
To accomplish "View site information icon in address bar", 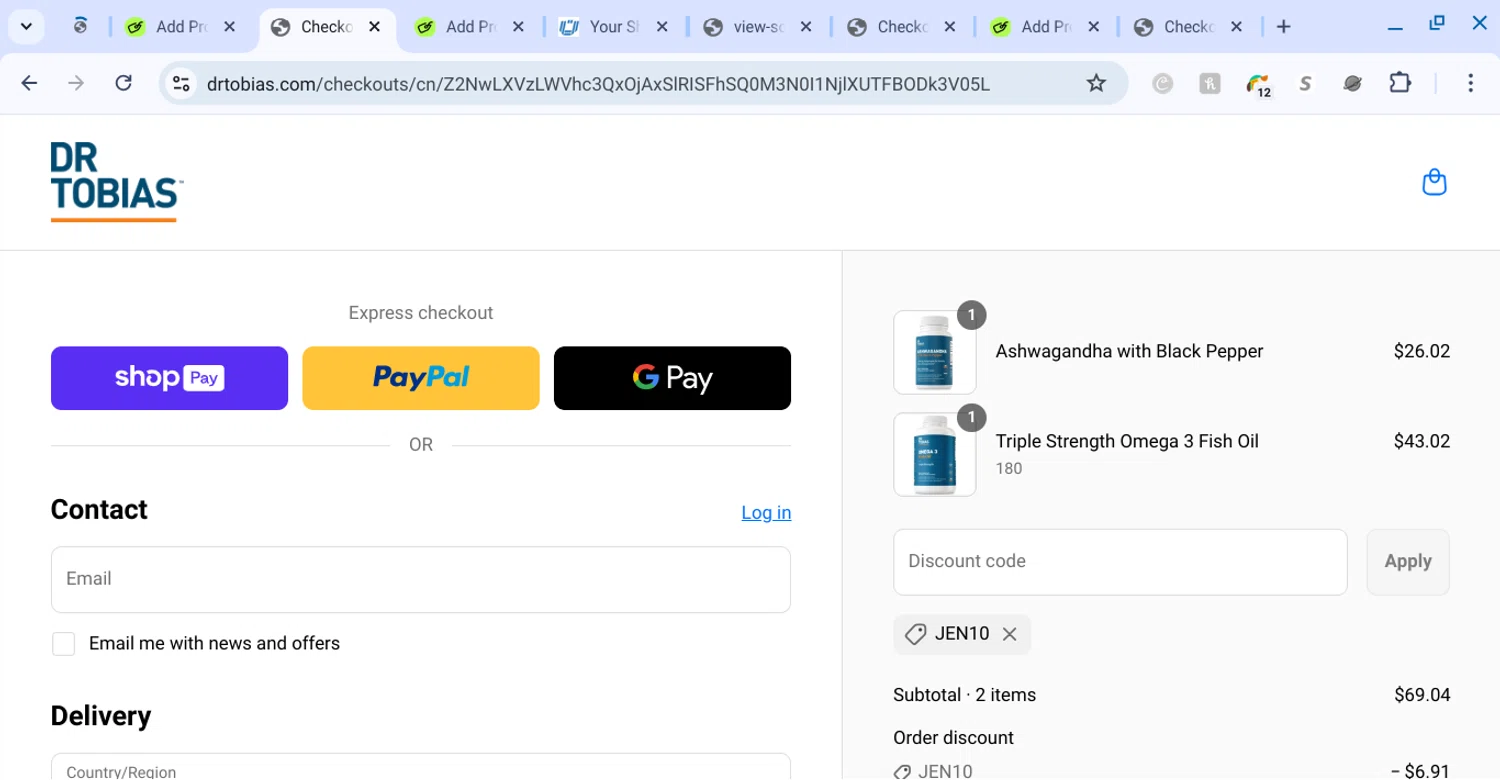I will [181, 84].
